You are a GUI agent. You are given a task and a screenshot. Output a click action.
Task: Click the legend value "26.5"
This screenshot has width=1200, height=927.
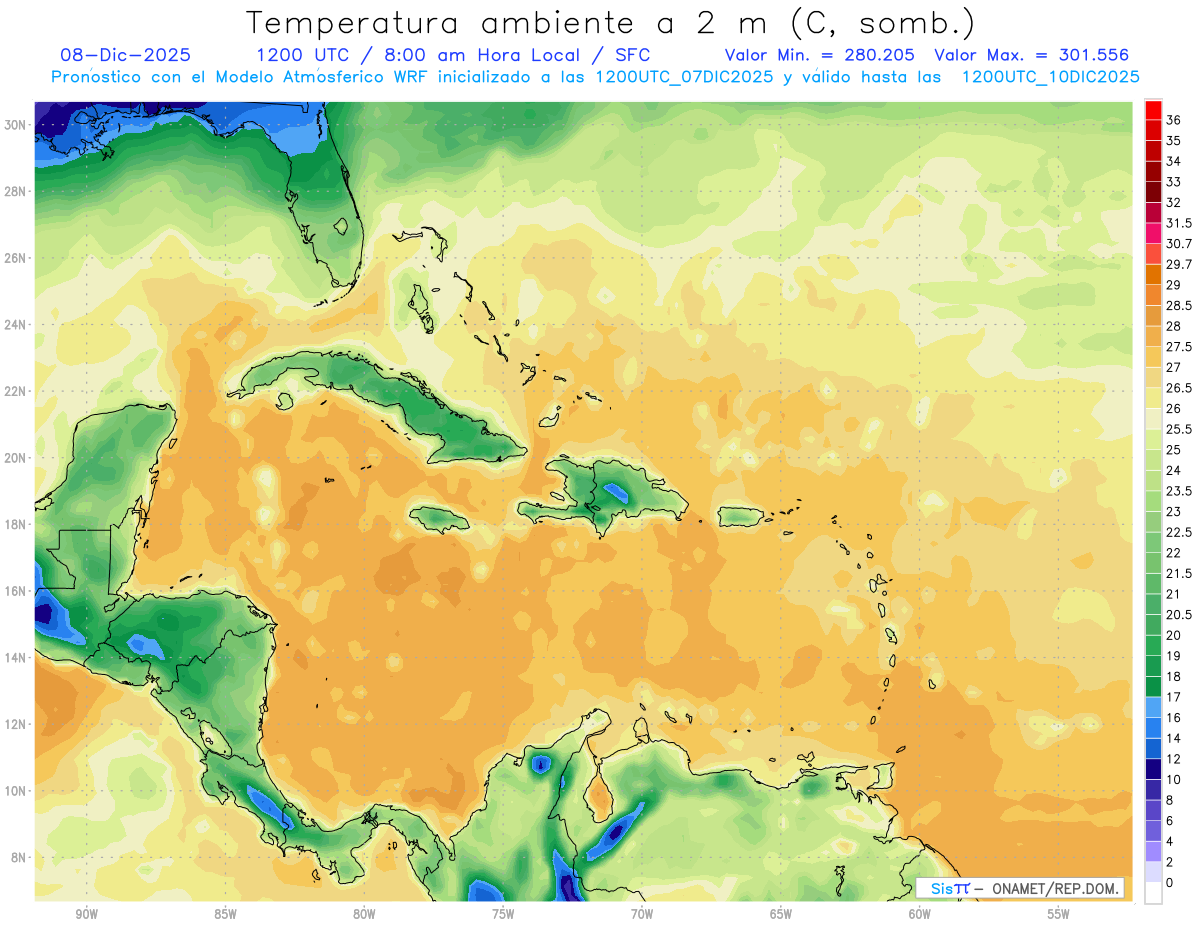pos(1178,388)
